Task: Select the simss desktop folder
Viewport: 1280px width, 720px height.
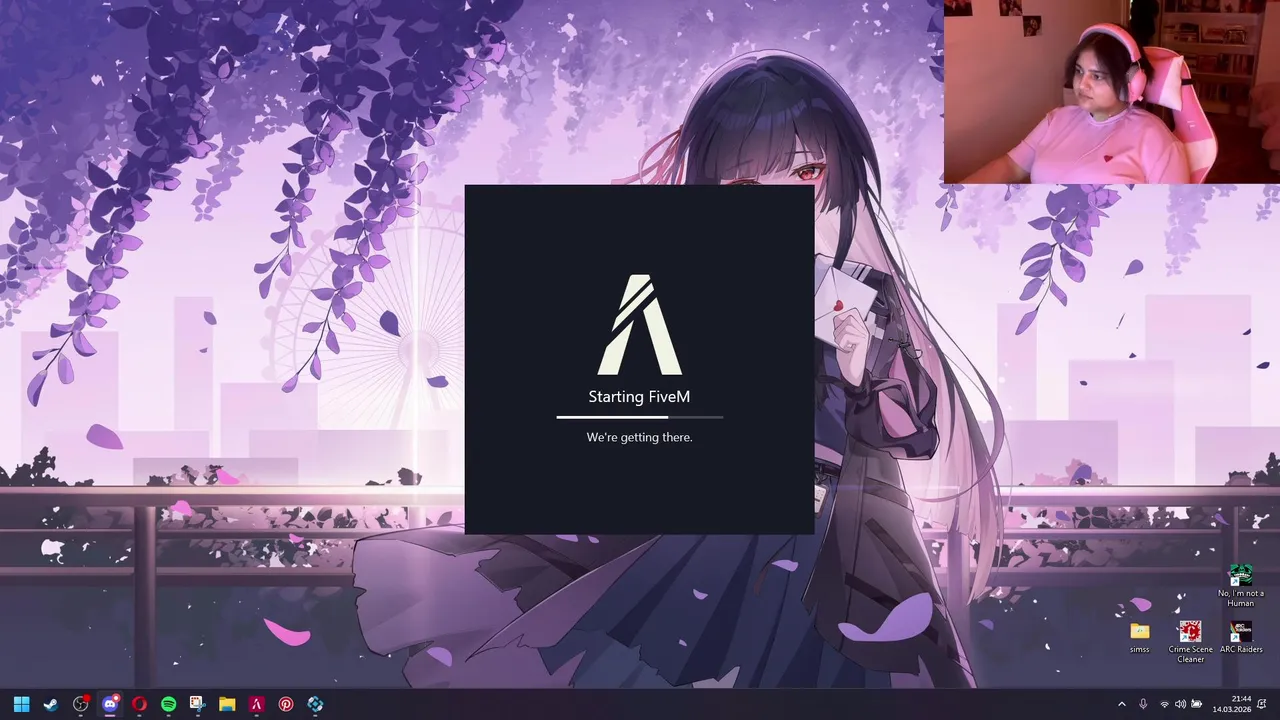Action: pyautogui.click(x=1140, y=636)
